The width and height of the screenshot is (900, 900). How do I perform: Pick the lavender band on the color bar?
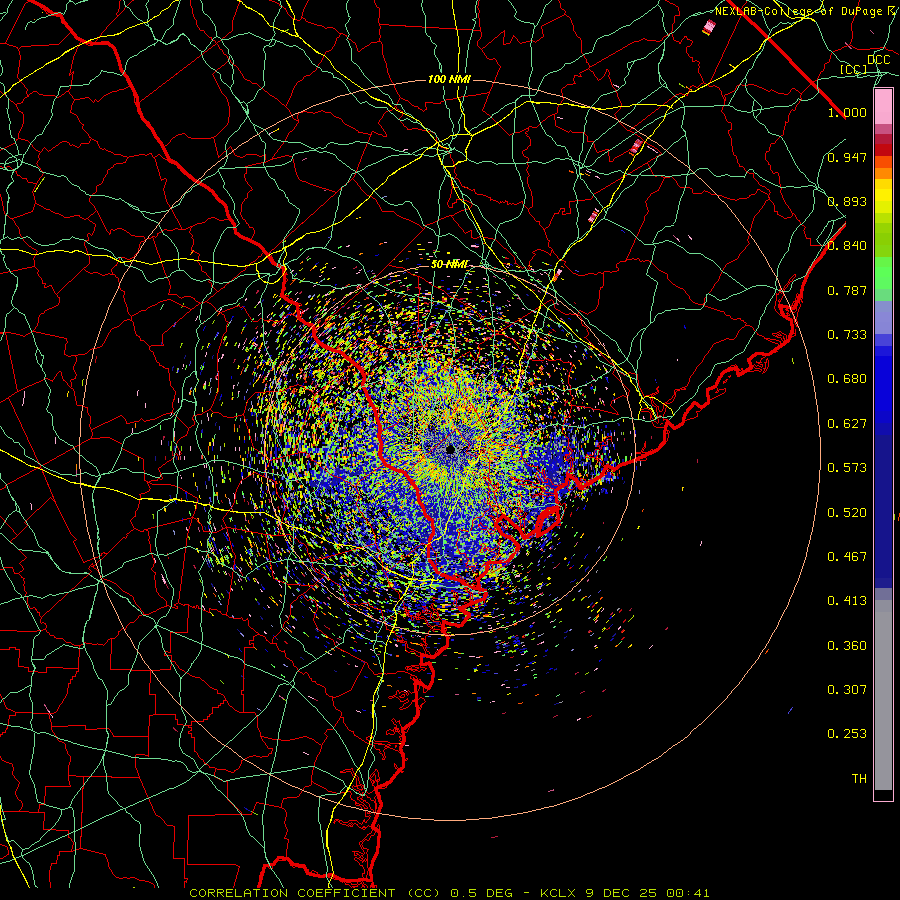[883, 318]
